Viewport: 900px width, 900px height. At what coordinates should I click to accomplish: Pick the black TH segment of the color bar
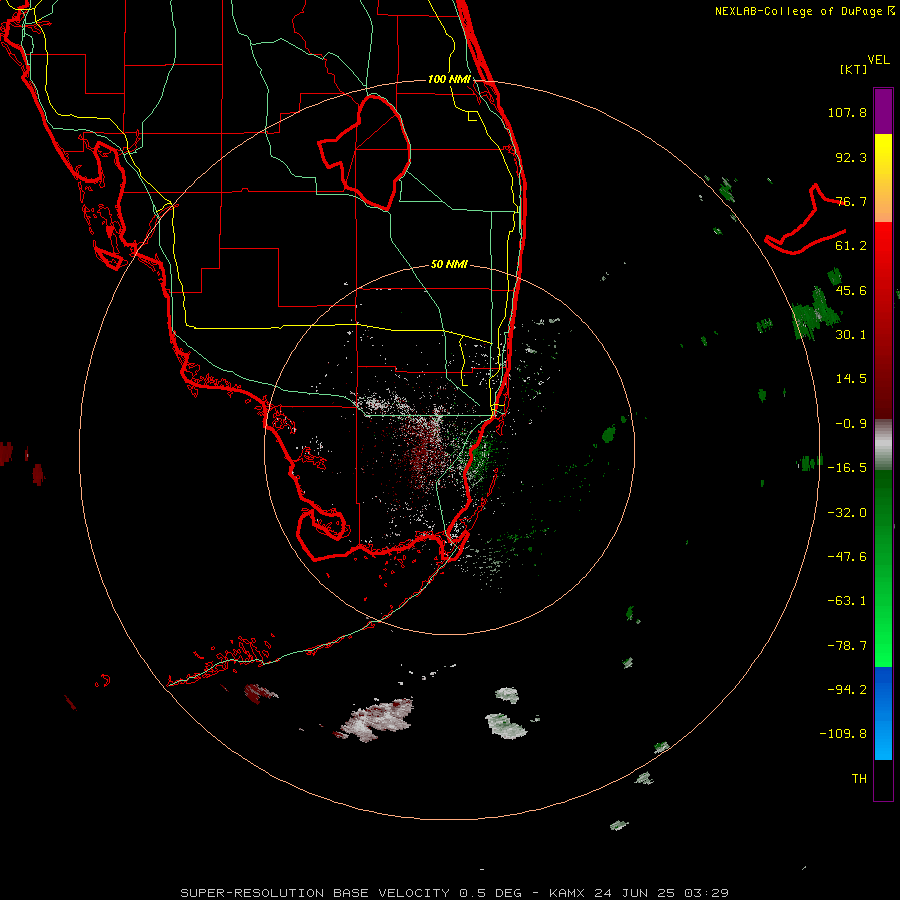click(x=883, y=779)
